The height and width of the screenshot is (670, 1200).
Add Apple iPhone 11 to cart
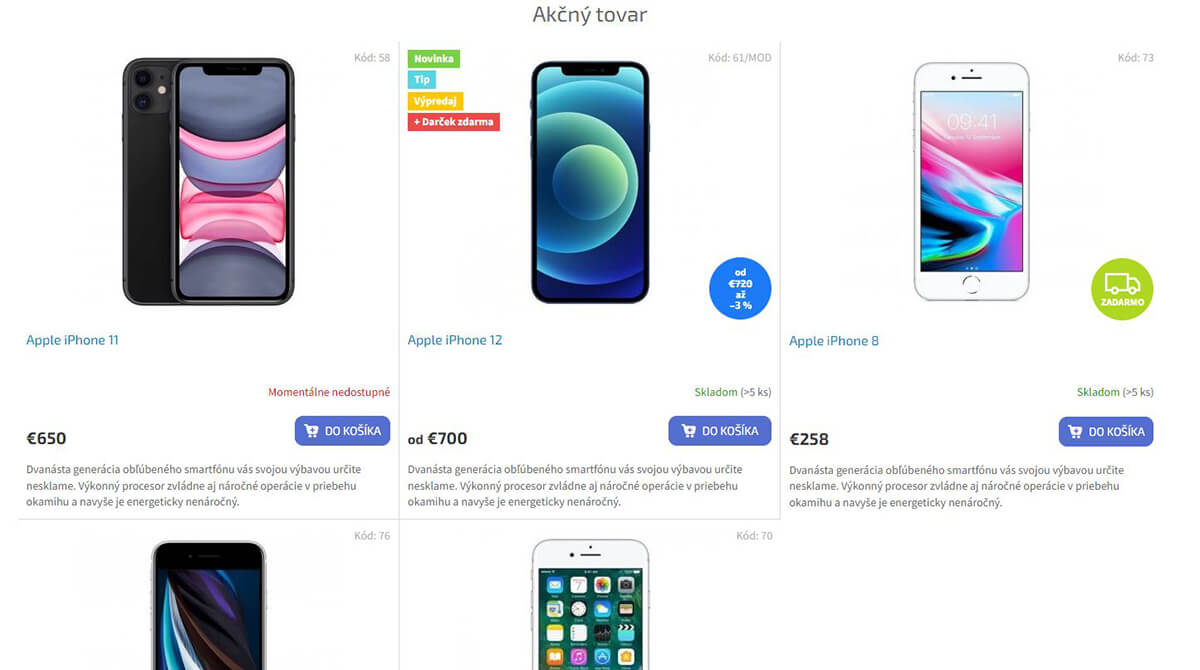(x=342, y=431)
